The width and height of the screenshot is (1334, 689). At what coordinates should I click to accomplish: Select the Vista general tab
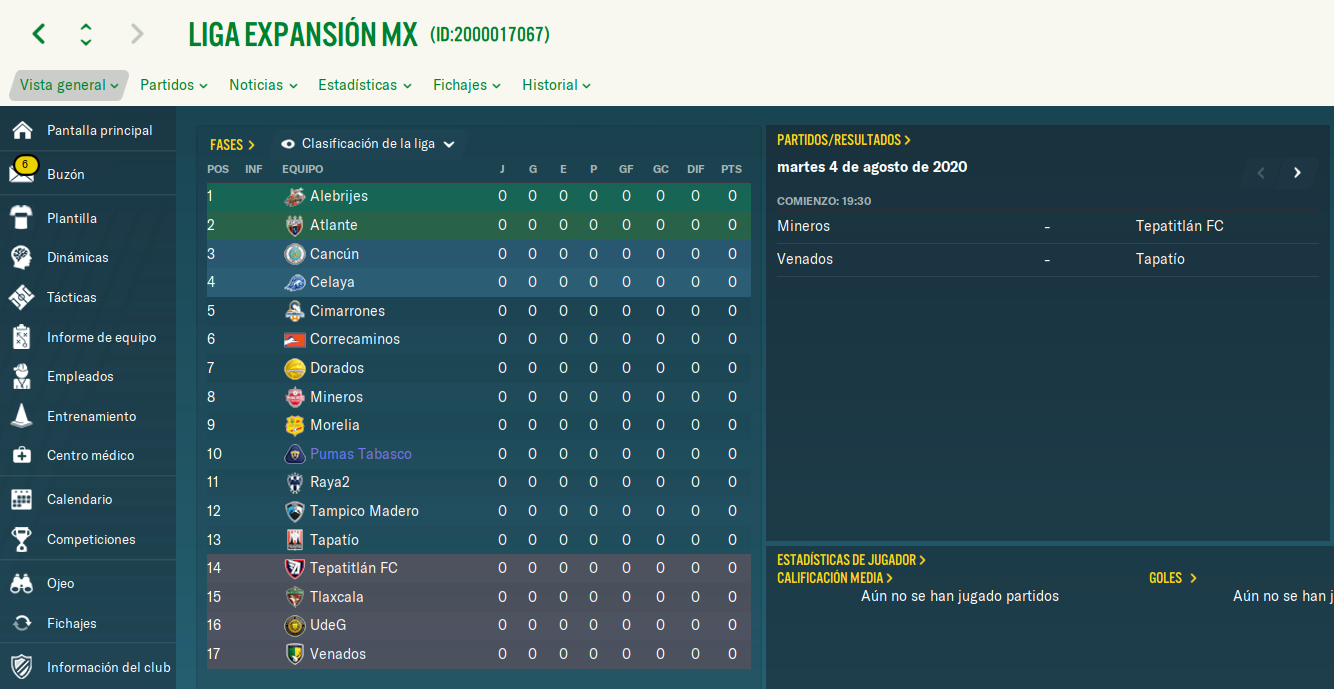69,85
